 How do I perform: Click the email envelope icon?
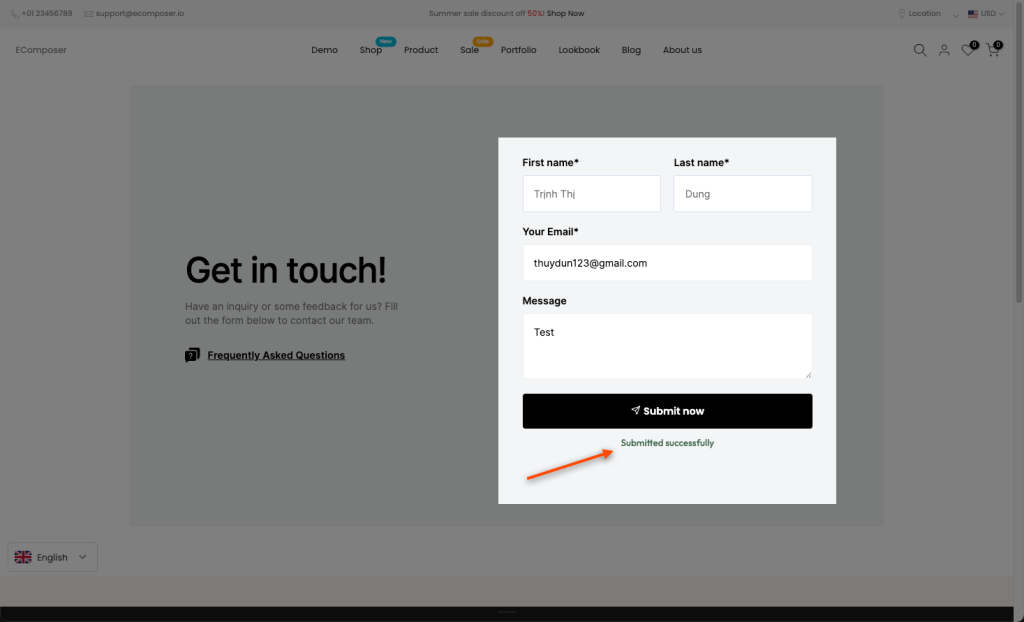click(x=89, y=14)
